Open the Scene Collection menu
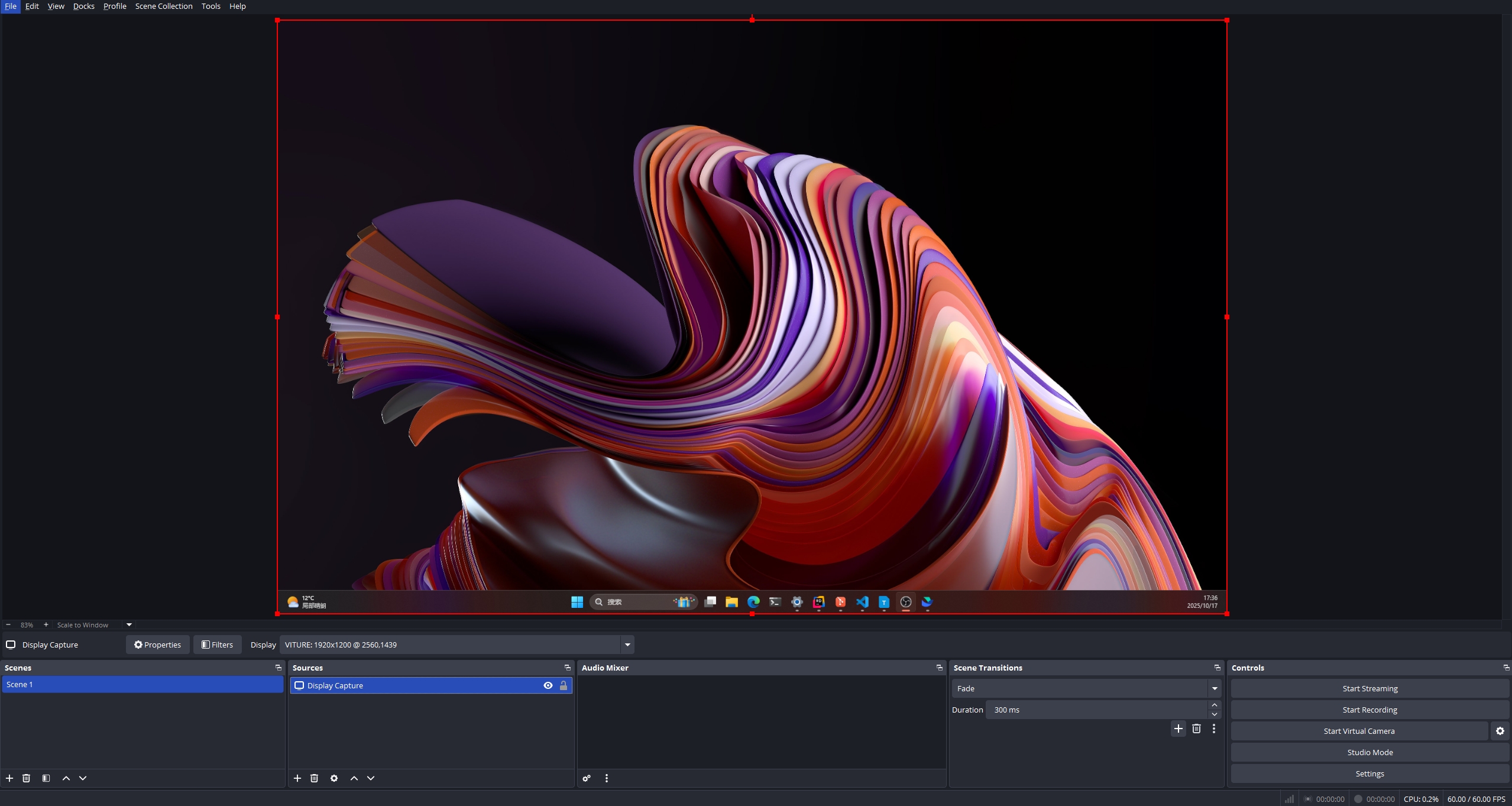This screenshot has width=1512, height=806. click(x=164, y=6)
